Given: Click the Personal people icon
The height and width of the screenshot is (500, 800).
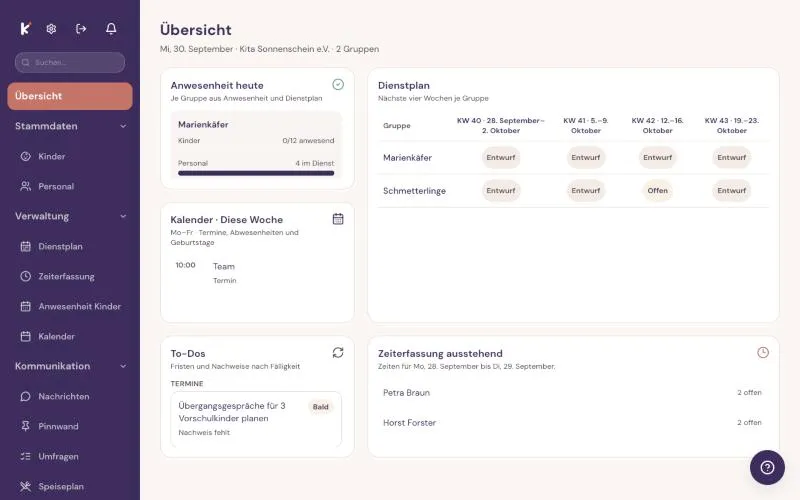Looking at the screenshot, I should (26, 186).
